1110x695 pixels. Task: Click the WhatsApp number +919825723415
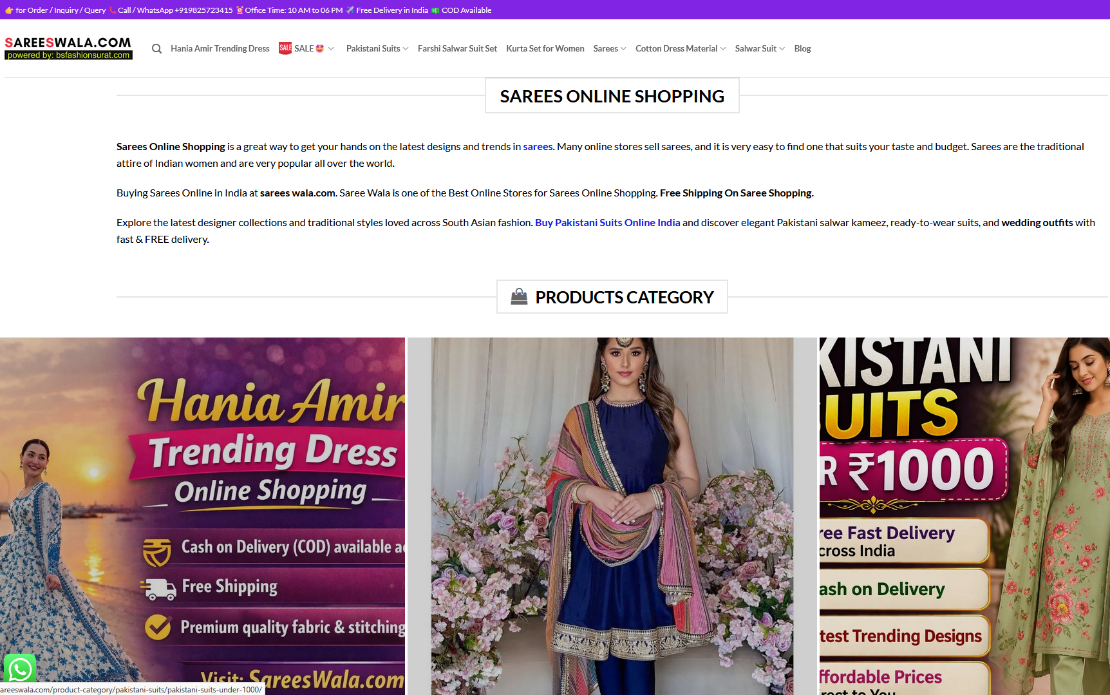point(203,10)
